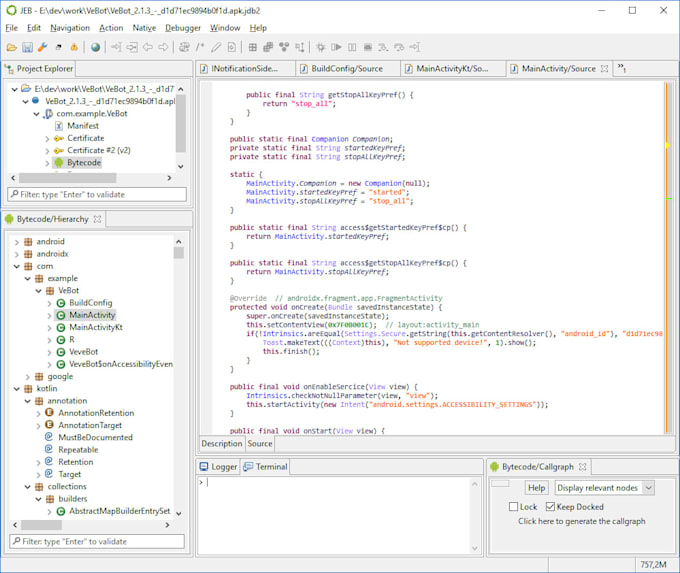Click the stacked windows toolbar icon

coord(268,47)
